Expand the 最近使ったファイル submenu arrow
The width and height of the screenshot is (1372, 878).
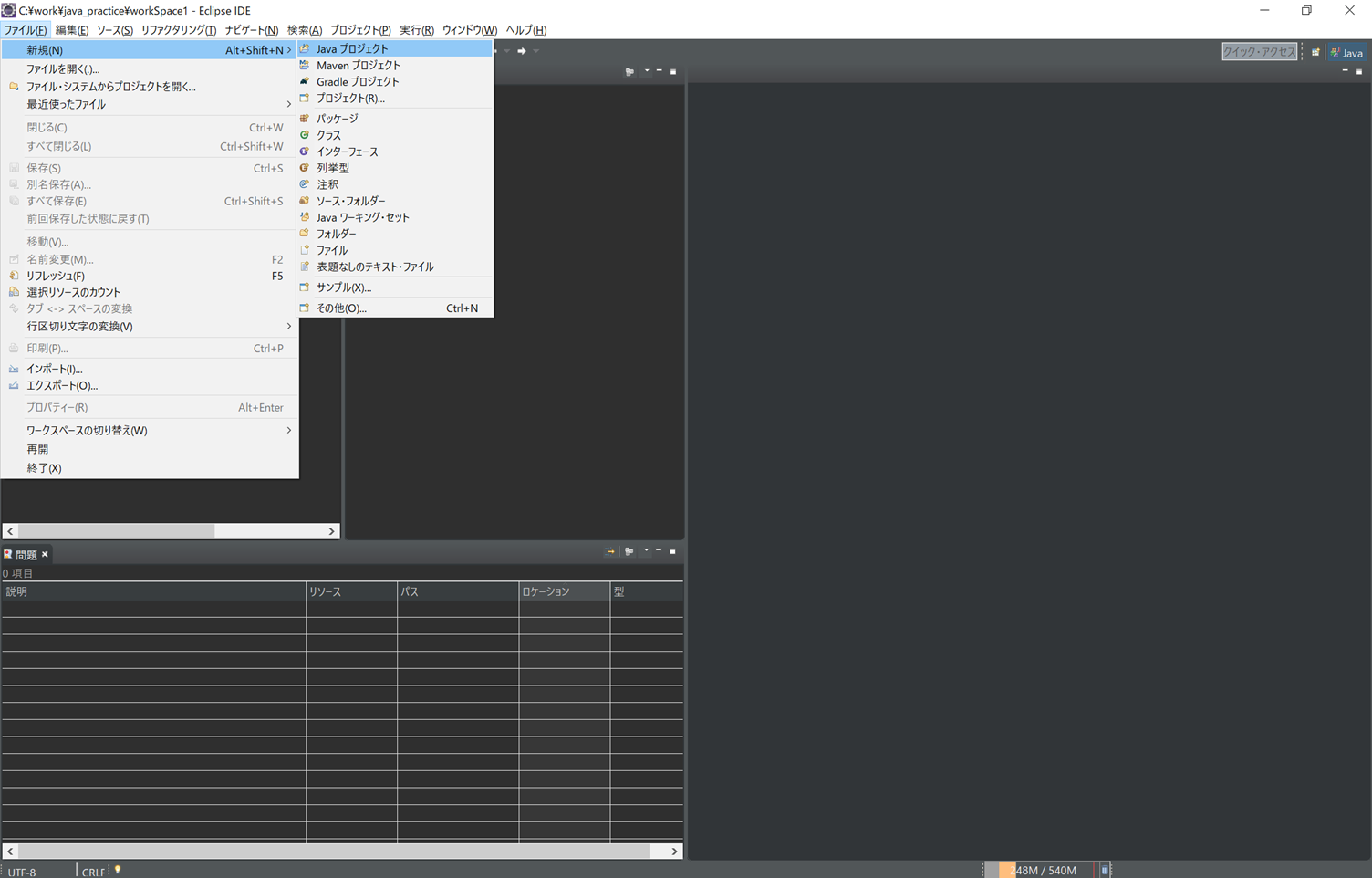tap(289, 104)
